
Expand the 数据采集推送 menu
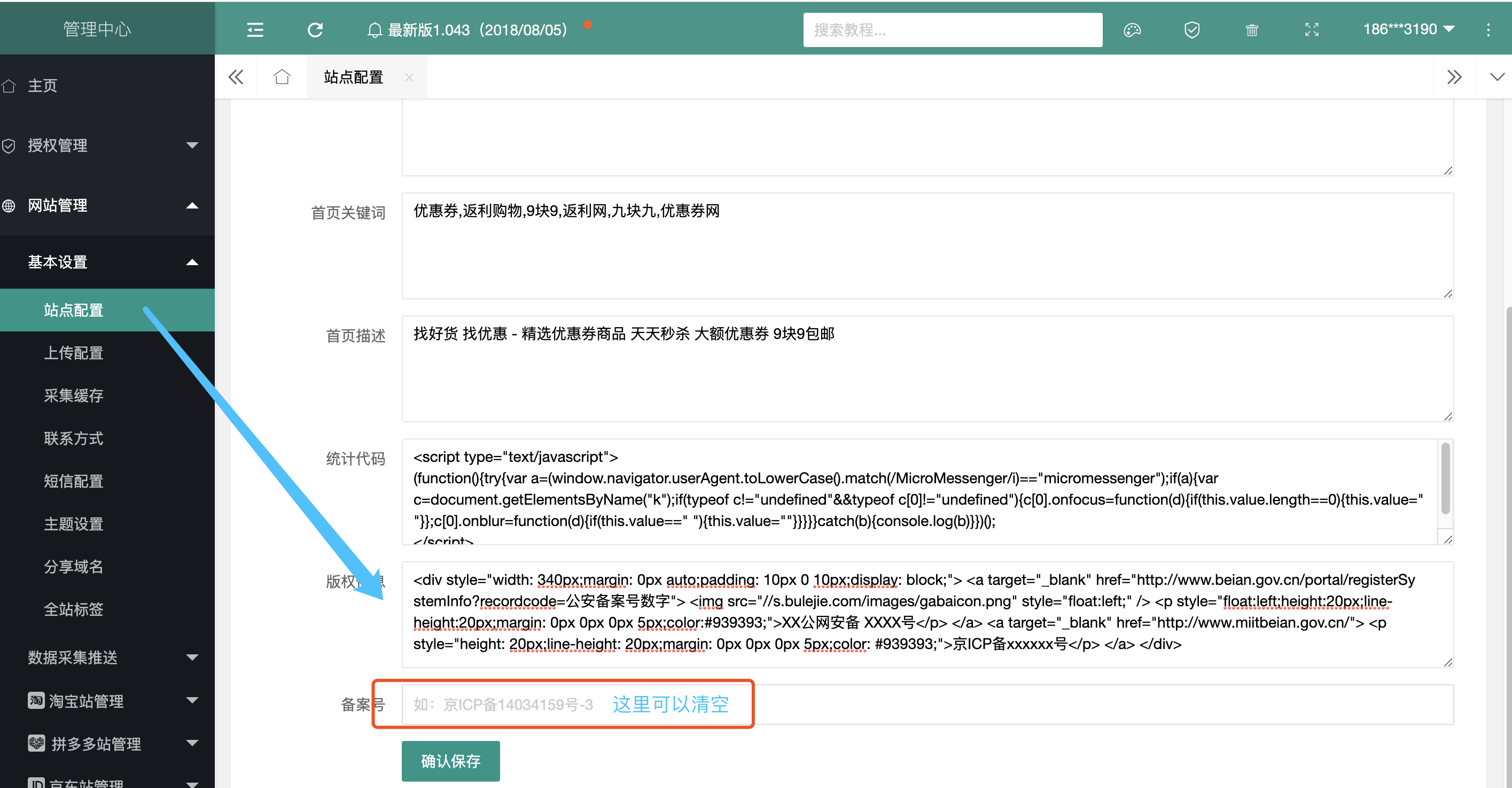coord(107,657)
